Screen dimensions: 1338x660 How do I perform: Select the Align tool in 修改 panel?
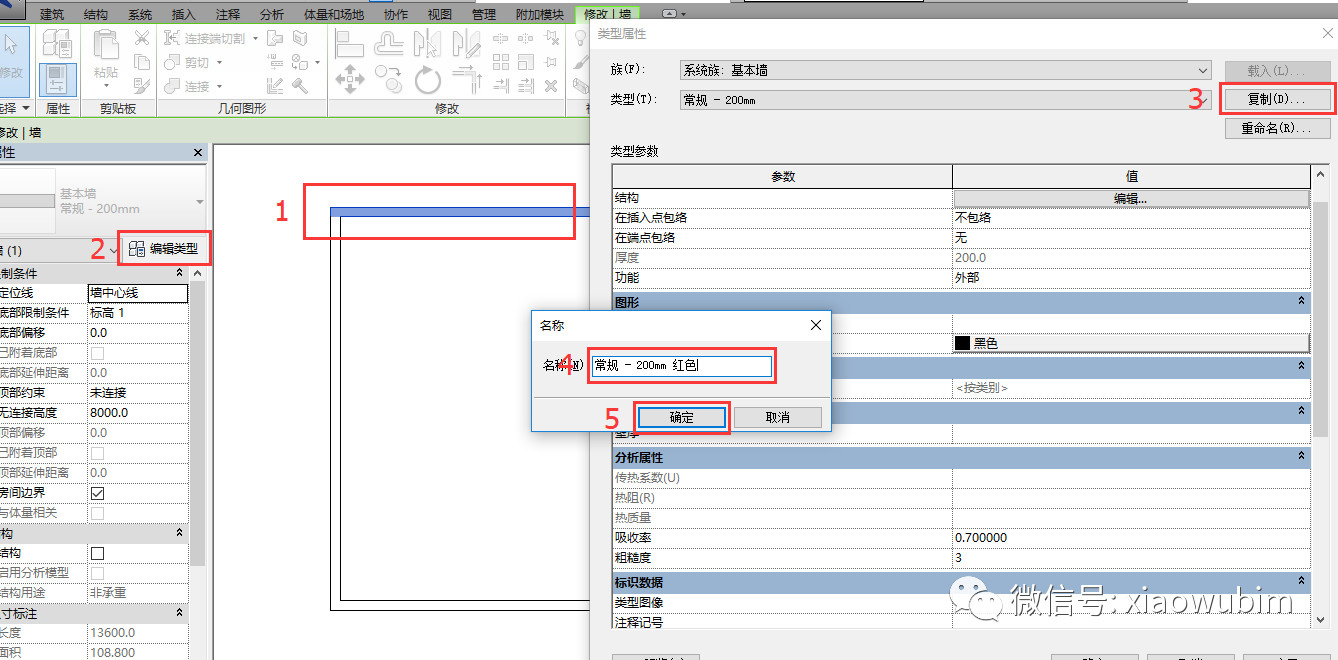pos(350,43)
